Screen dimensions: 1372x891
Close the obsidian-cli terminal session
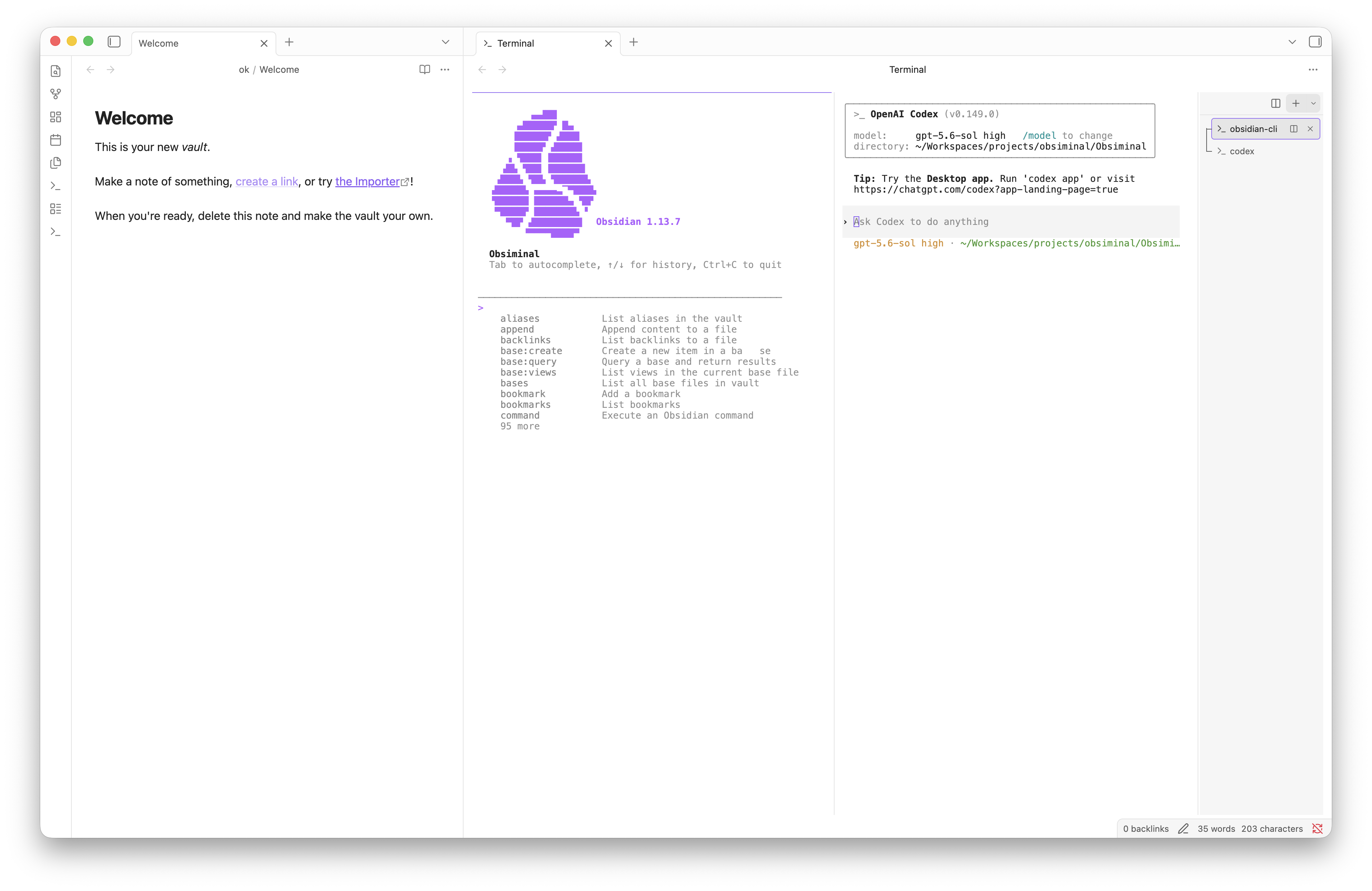click(1310, 128)
